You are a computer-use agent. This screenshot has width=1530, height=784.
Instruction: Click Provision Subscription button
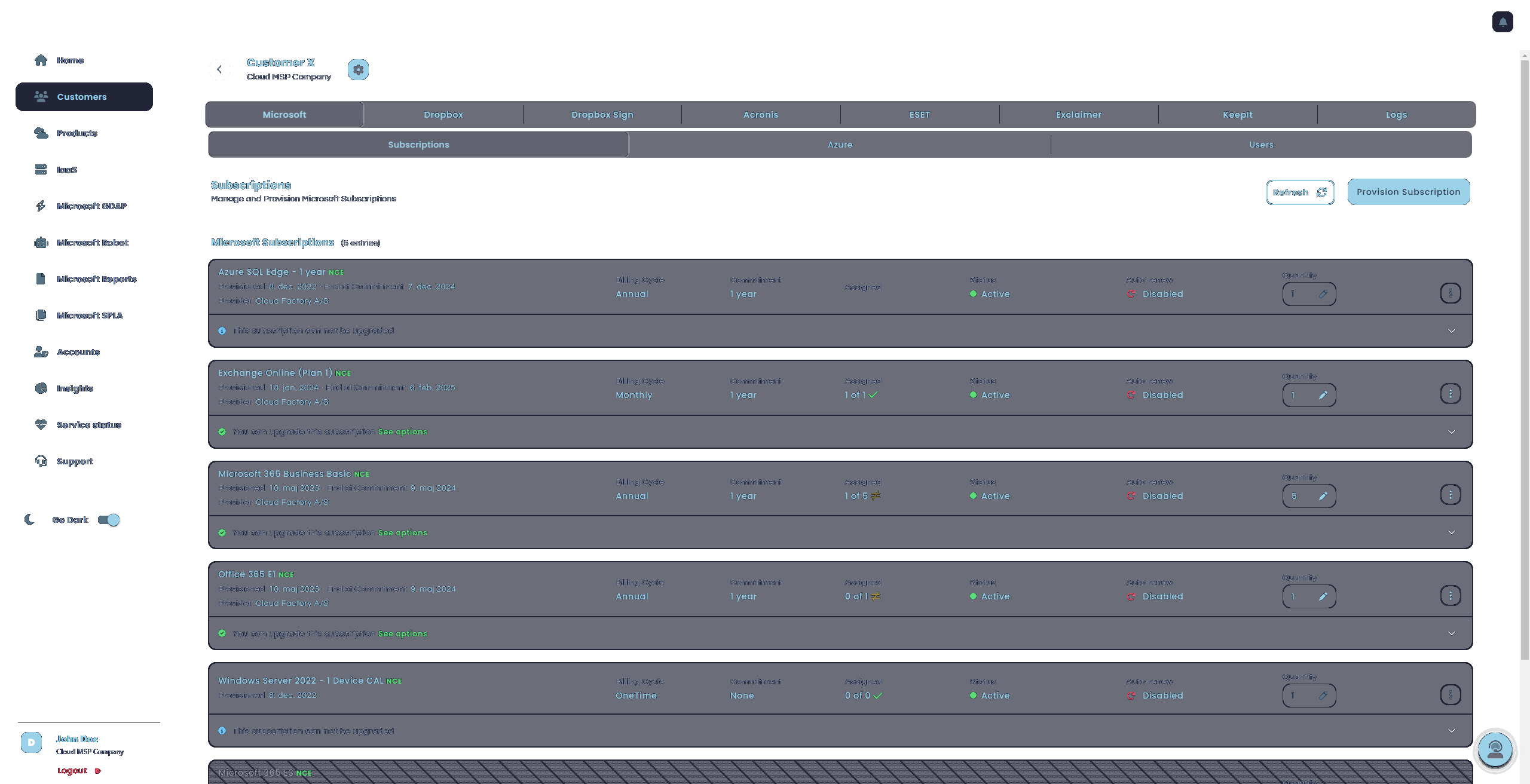point(1409,192)
